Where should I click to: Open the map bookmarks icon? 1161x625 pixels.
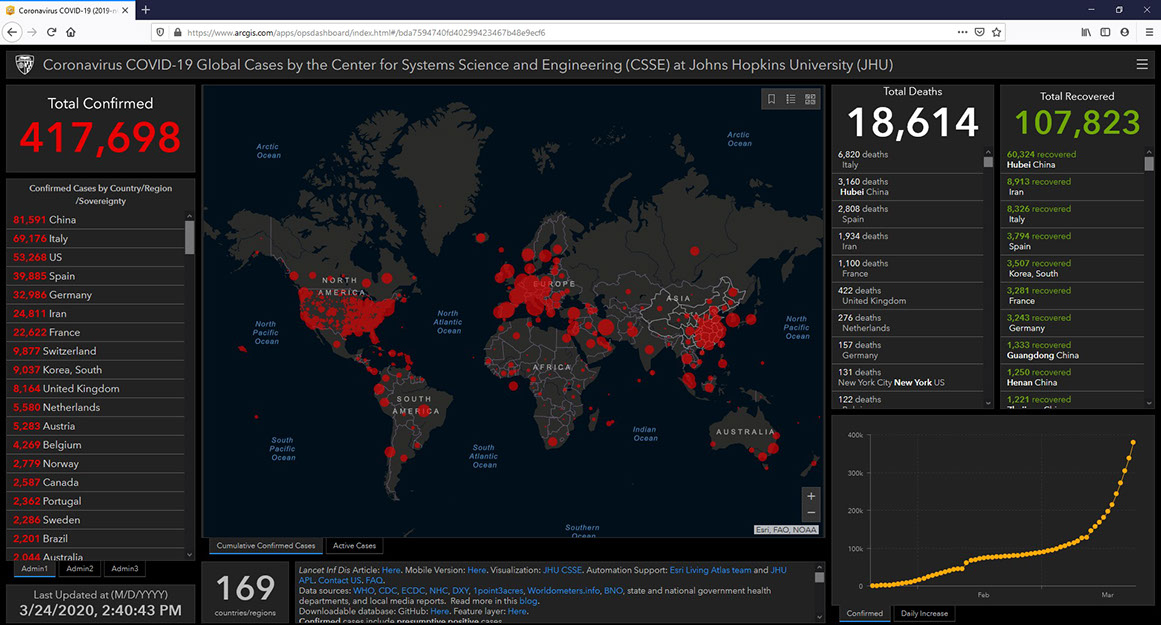click(x=772, y=98)
